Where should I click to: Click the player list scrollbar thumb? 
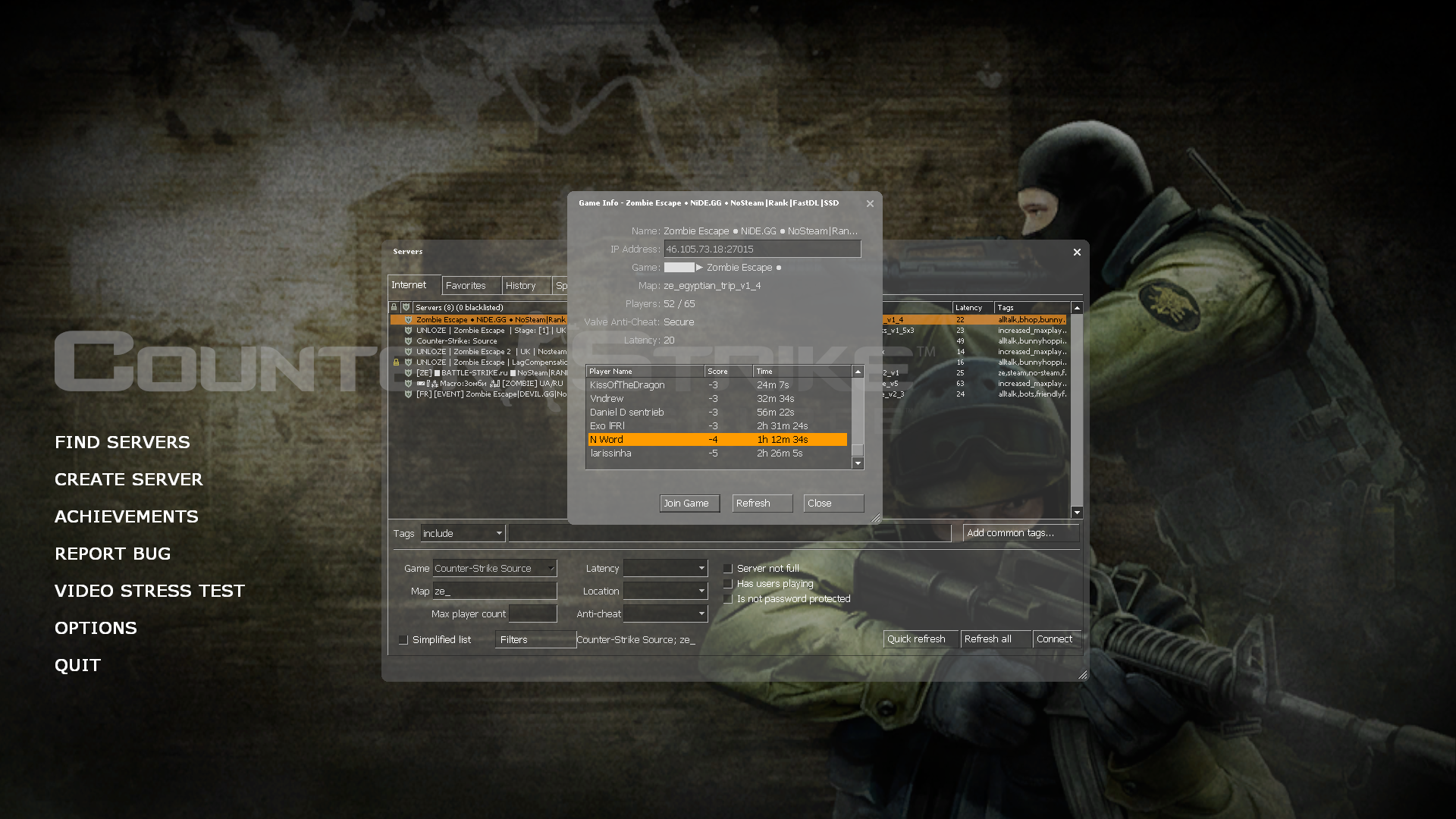(858, 450)
